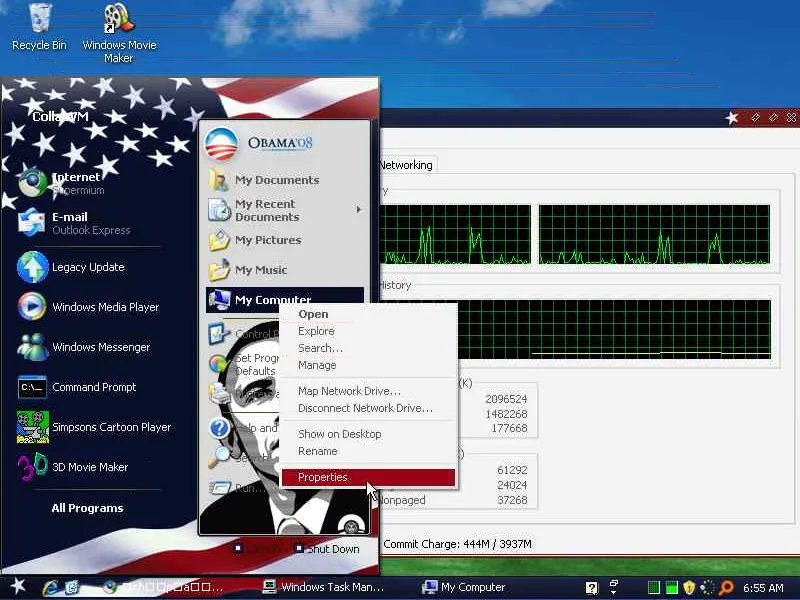
Task: Choose Disconnect Network Drive... option
Action: pyautogui.click(x=367, y=408)
